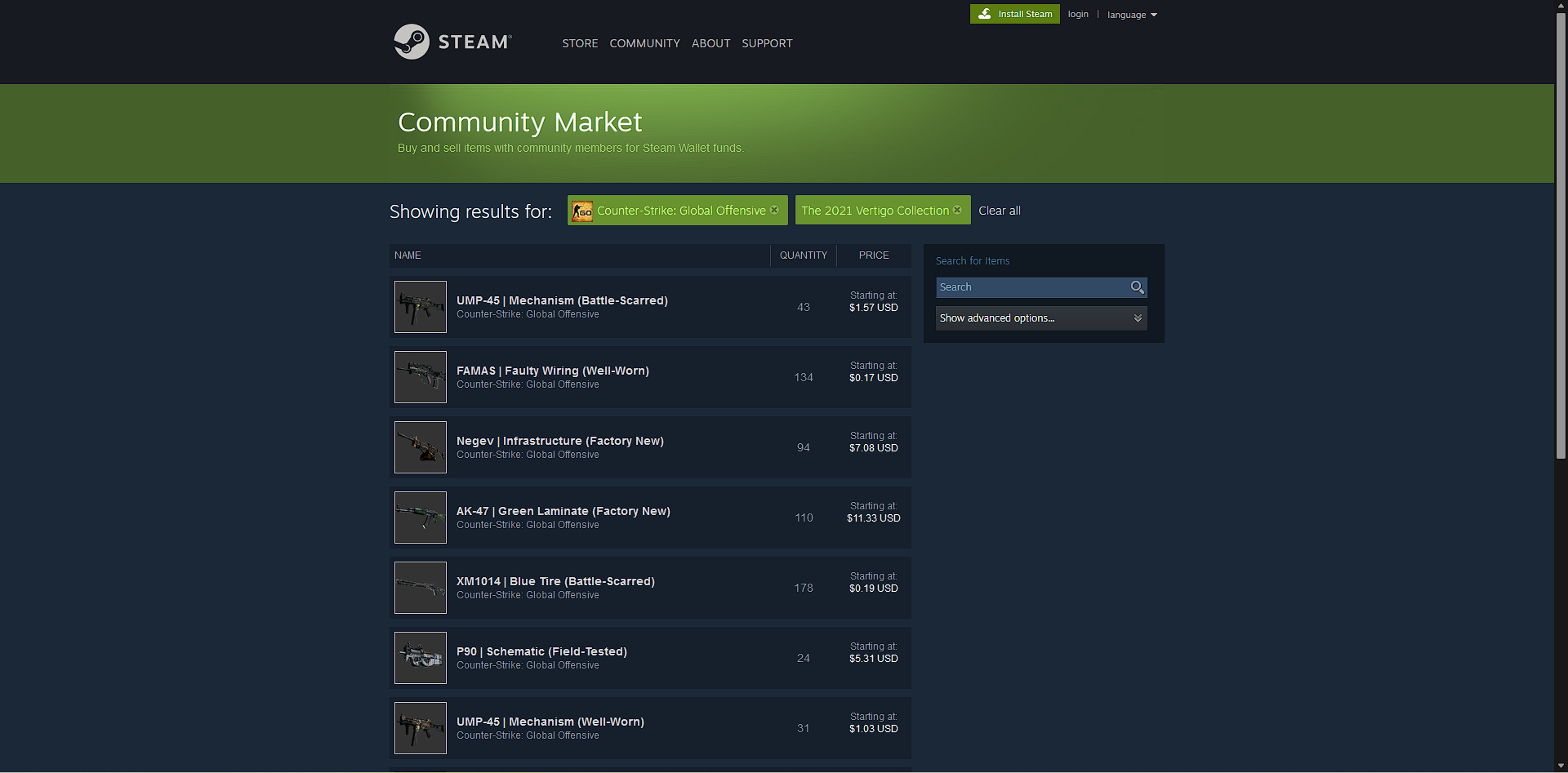The height and width of the screenshot is (773, 1568).
Task: Go to the SUPPORT page
Action: [x=767, y=43]
